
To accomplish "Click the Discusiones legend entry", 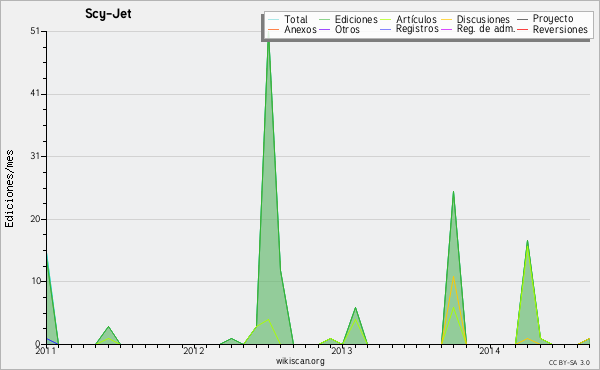I will coord(475,19).
